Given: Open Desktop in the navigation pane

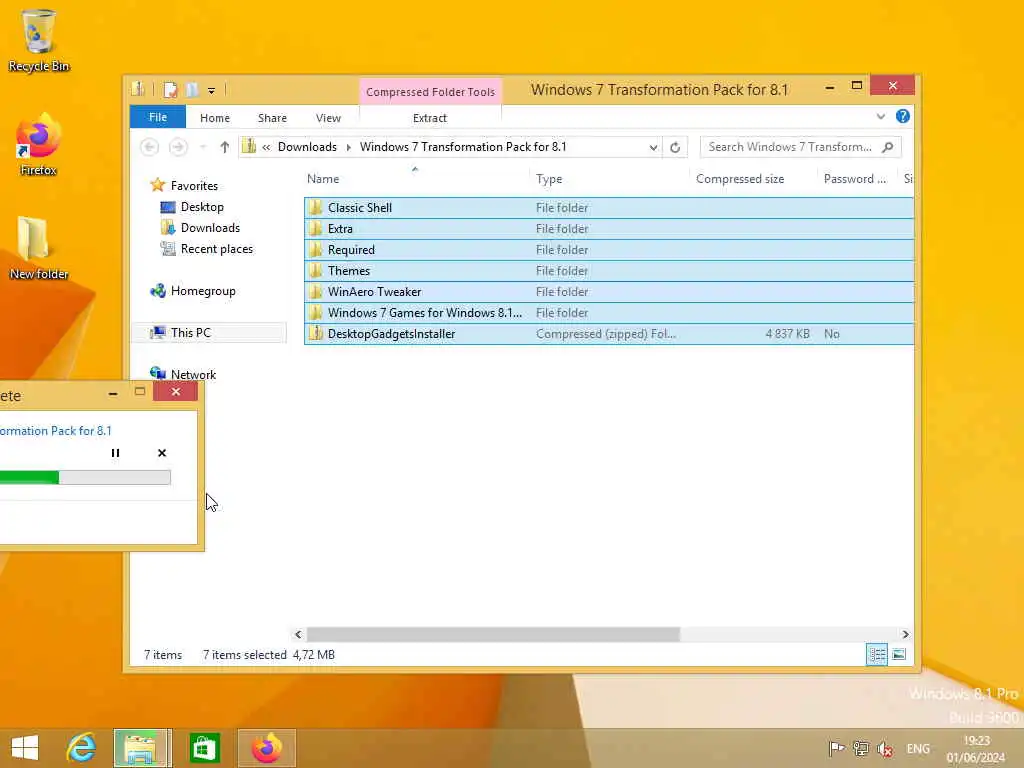Looking at the screenshot, I should point(202,207).
